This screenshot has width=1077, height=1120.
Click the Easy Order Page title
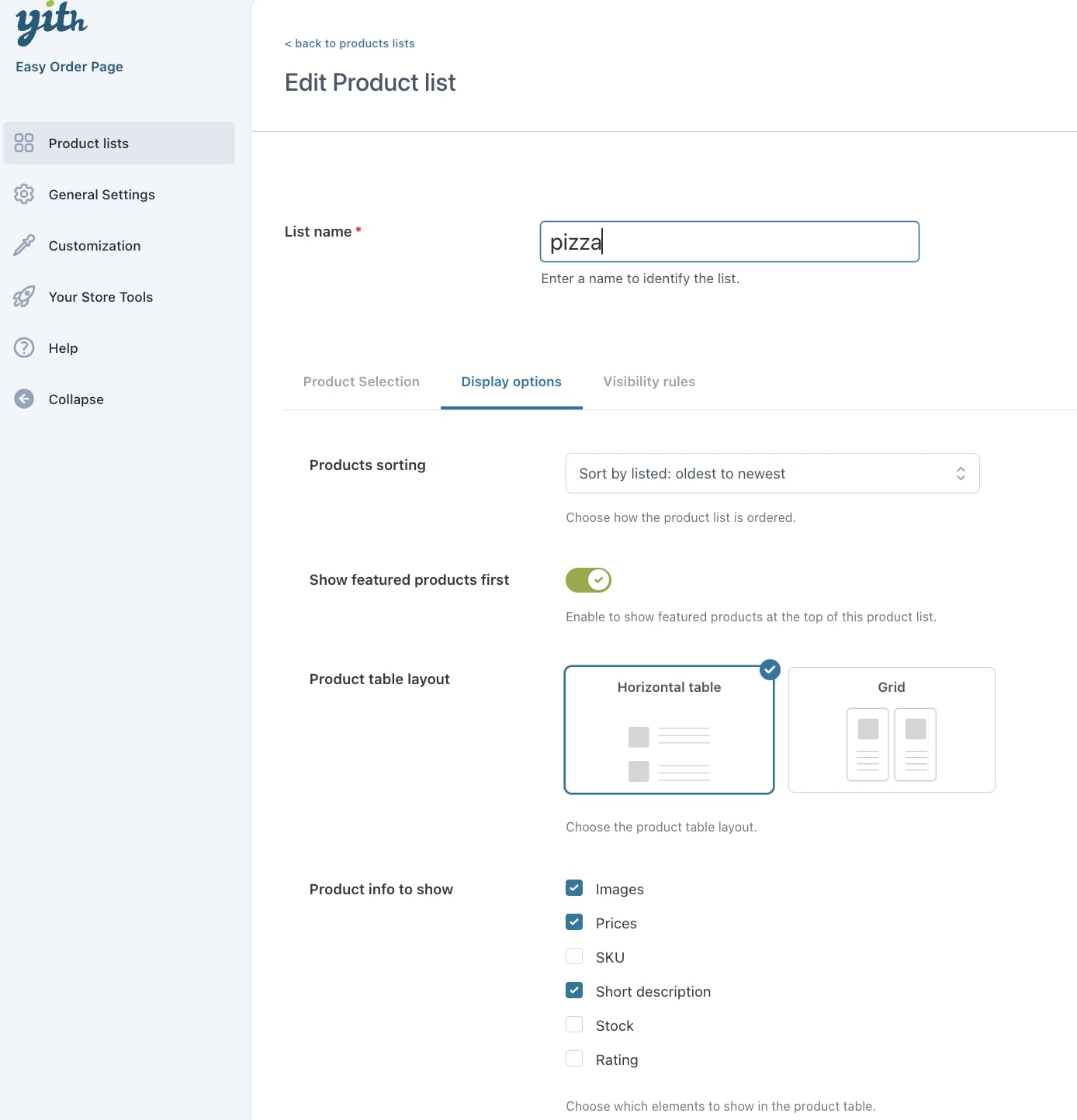69,67
